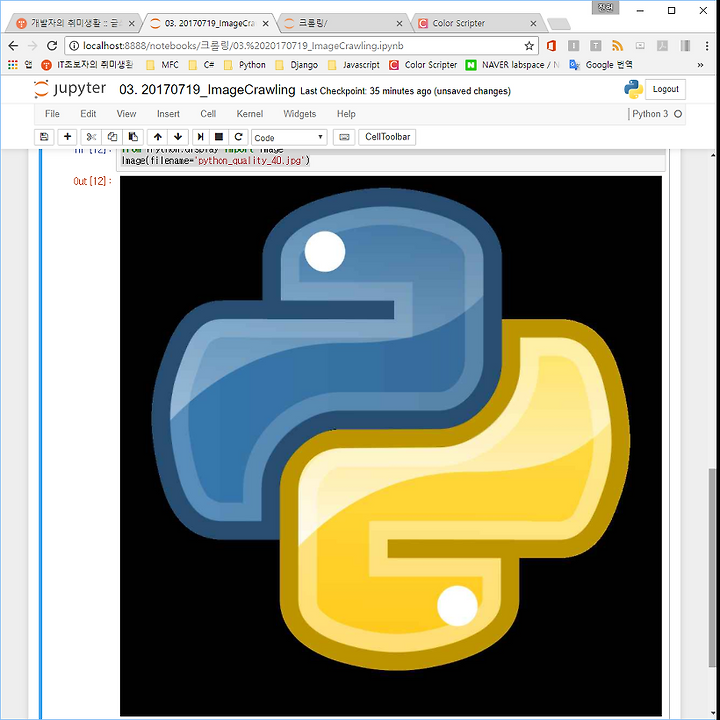The image size is (720, 720).
Task: Click the Logout button
Action: (x=665, y=89)
